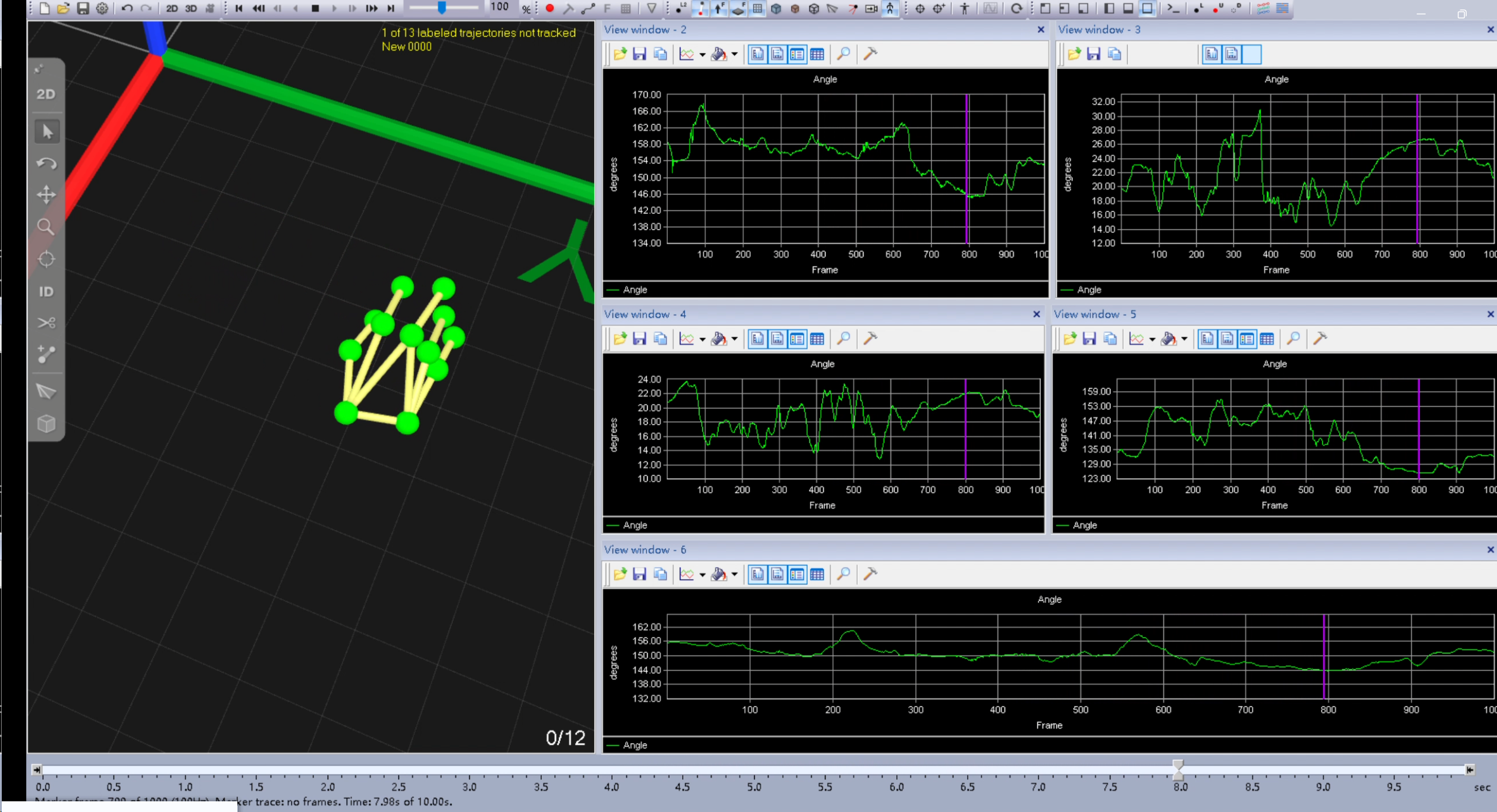Click the Create bone tool in sidebar
This screenshot has height=812, width=1497.
46,354
